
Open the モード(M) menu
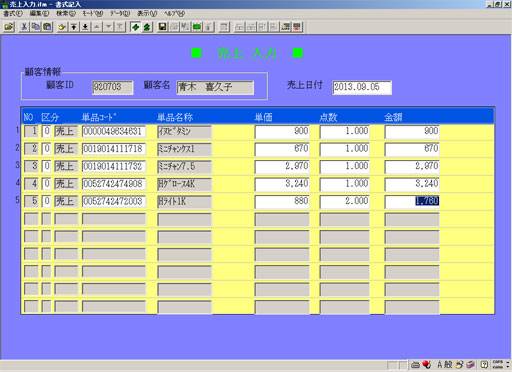[93, 13]
